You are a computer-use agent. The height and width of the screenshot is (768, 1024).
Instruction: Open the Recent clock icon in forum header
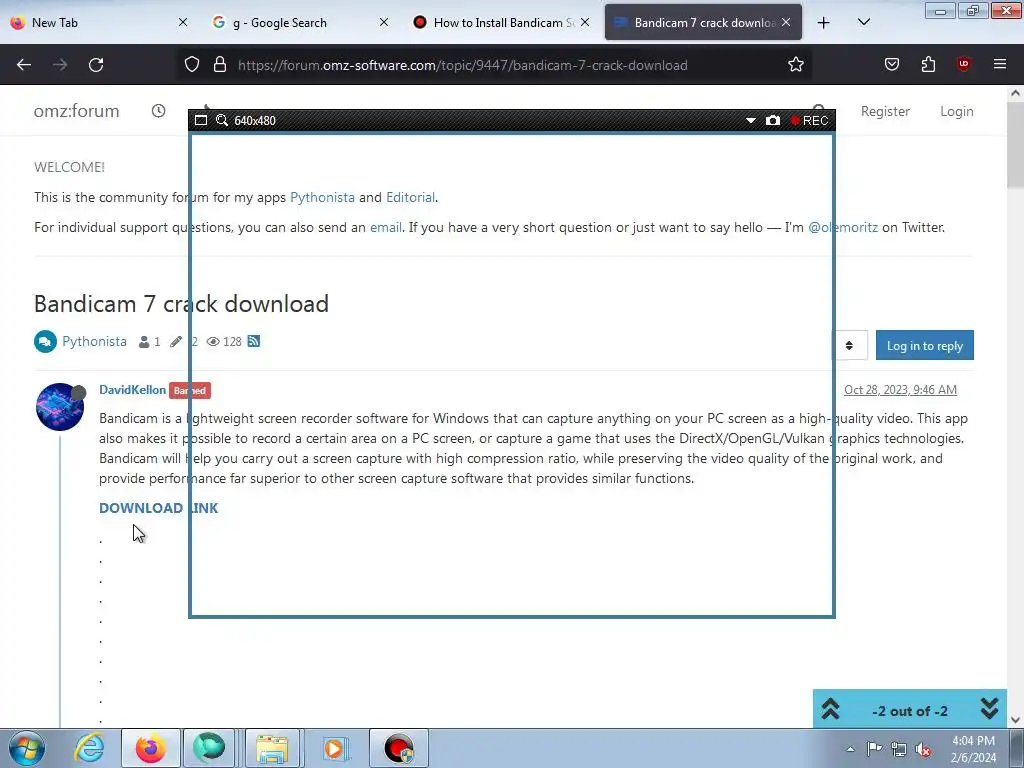159,111
